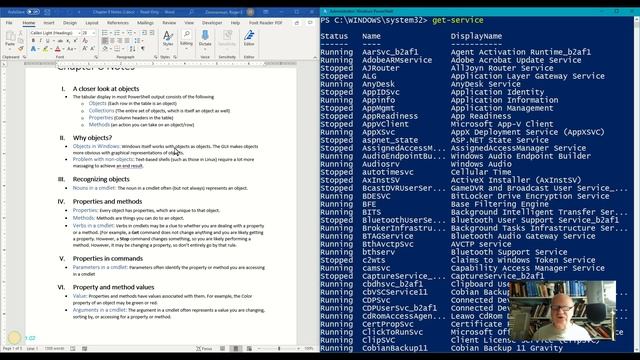
Task: Apply Justify alignment icon
Action: point(127,41)
